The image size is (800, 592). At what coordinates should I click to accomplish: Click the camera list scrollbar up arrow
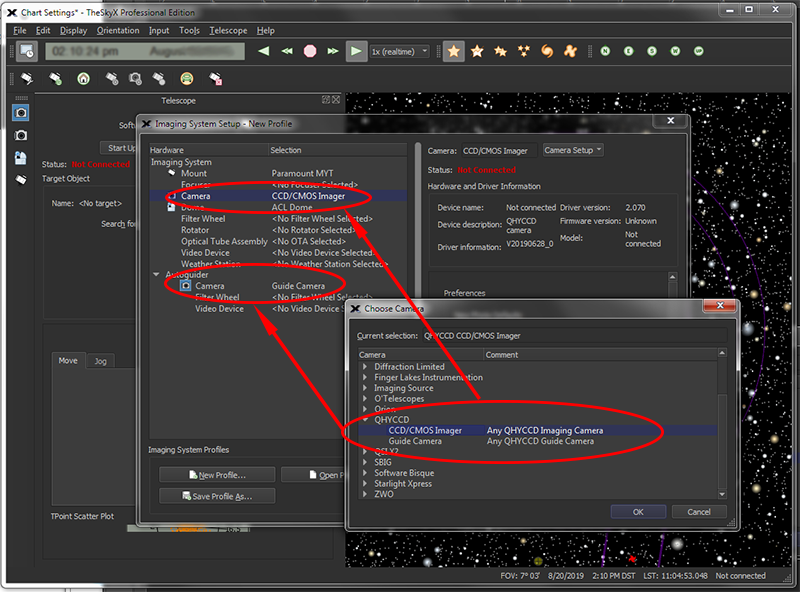(722, 353)
